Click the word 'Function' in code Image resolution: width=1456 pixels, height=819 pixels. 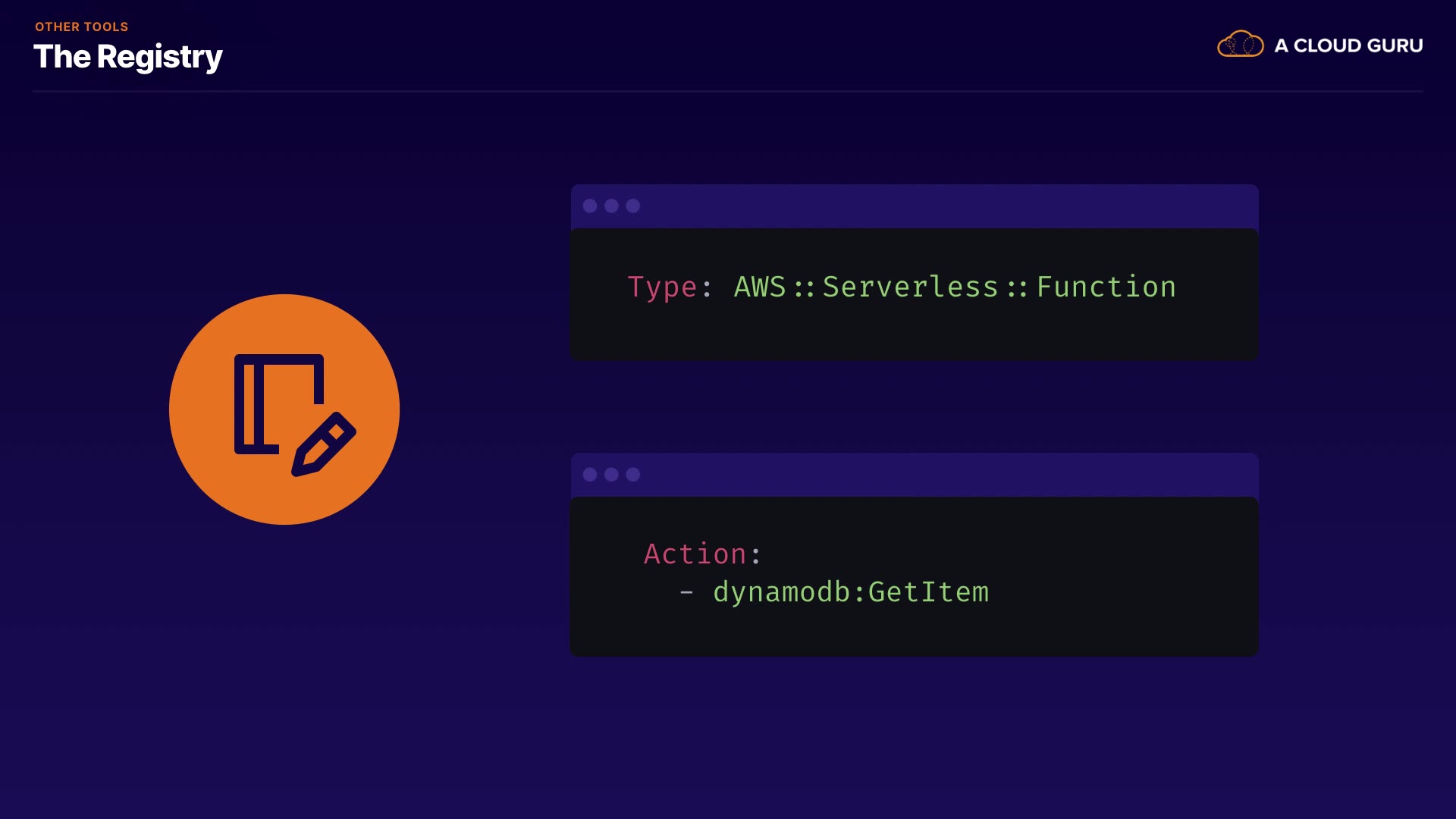click(x=1106, y=287)
